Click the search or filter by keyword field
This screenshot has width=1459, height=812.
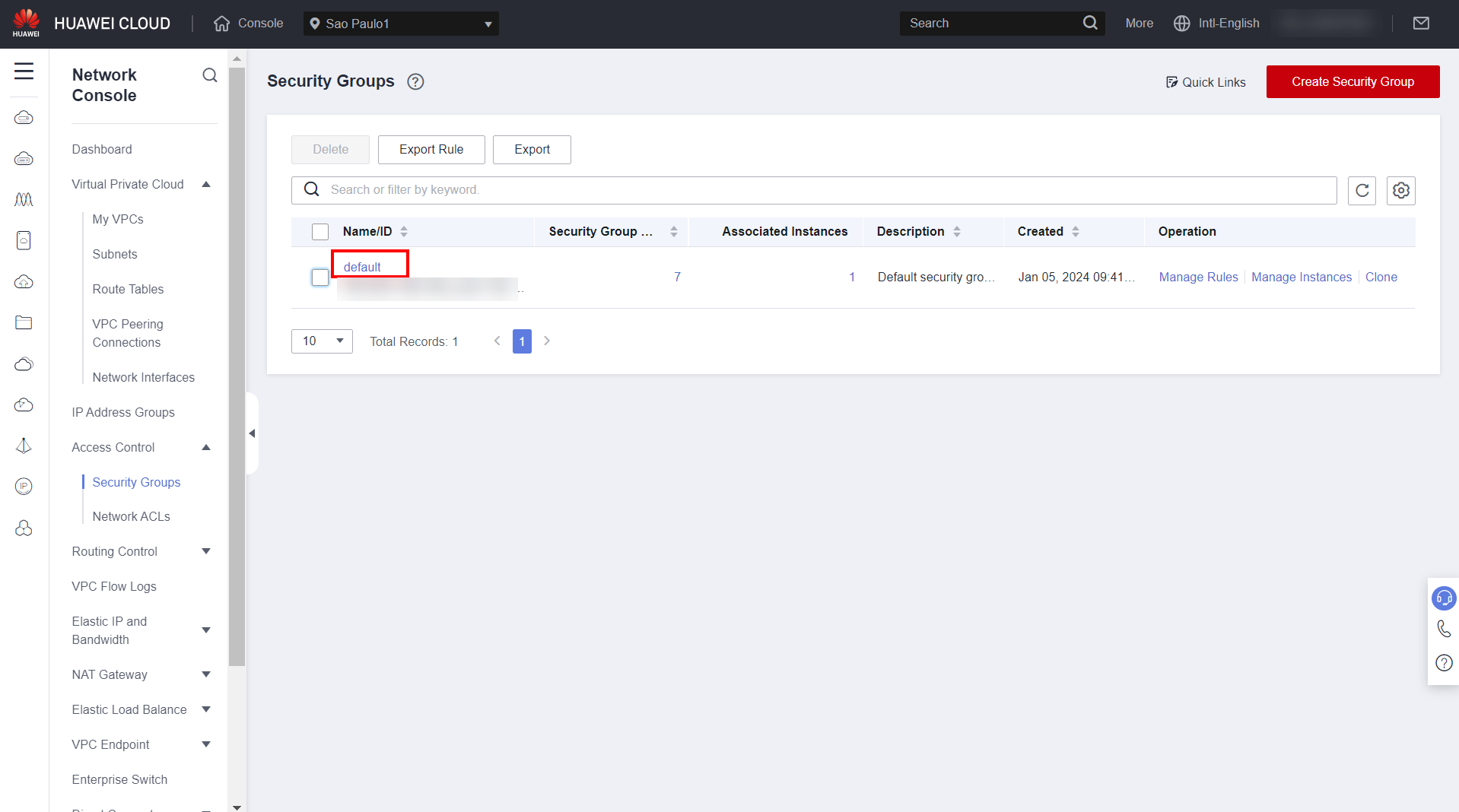814,190
